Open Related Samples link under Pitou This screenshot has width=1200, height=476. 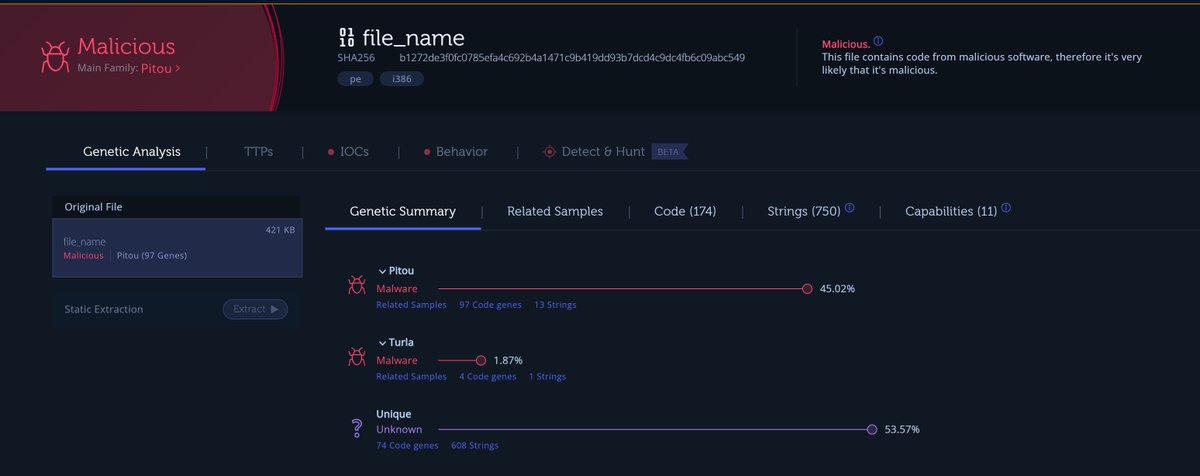click(x=411, y=304)
